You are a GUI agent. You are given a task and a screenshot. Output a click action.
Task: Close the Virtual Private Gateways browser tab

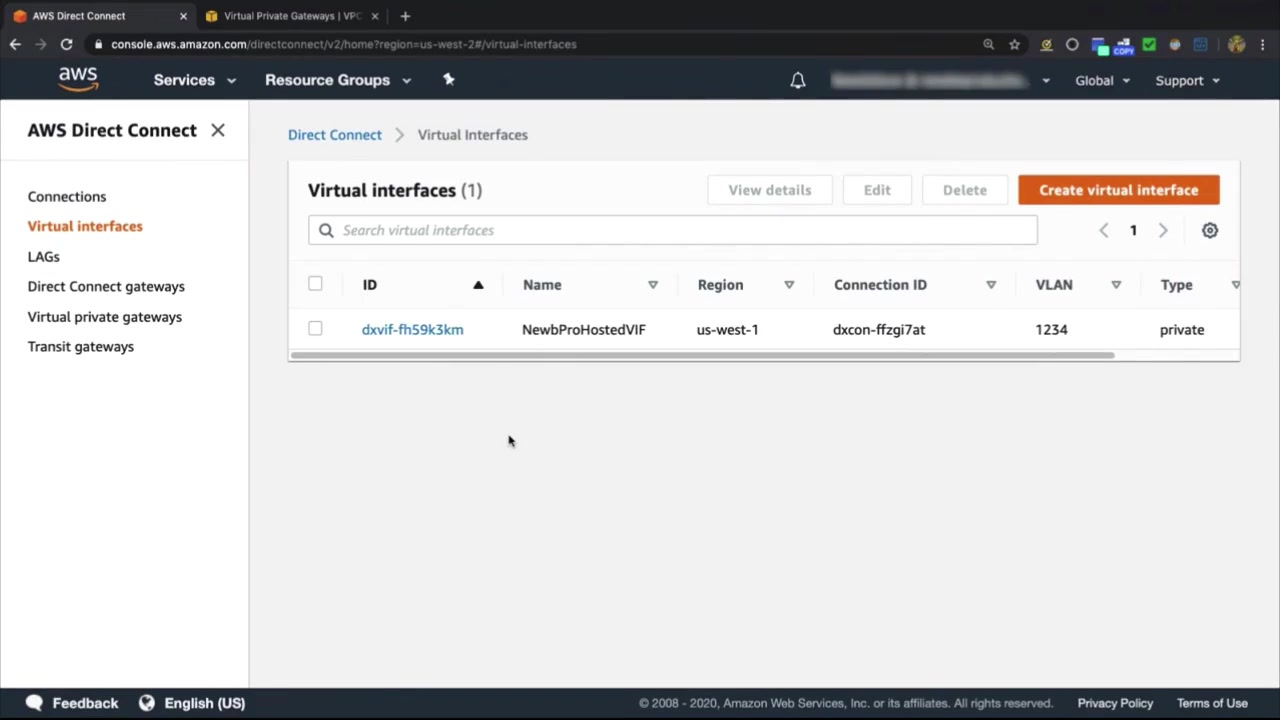point(376,16)
